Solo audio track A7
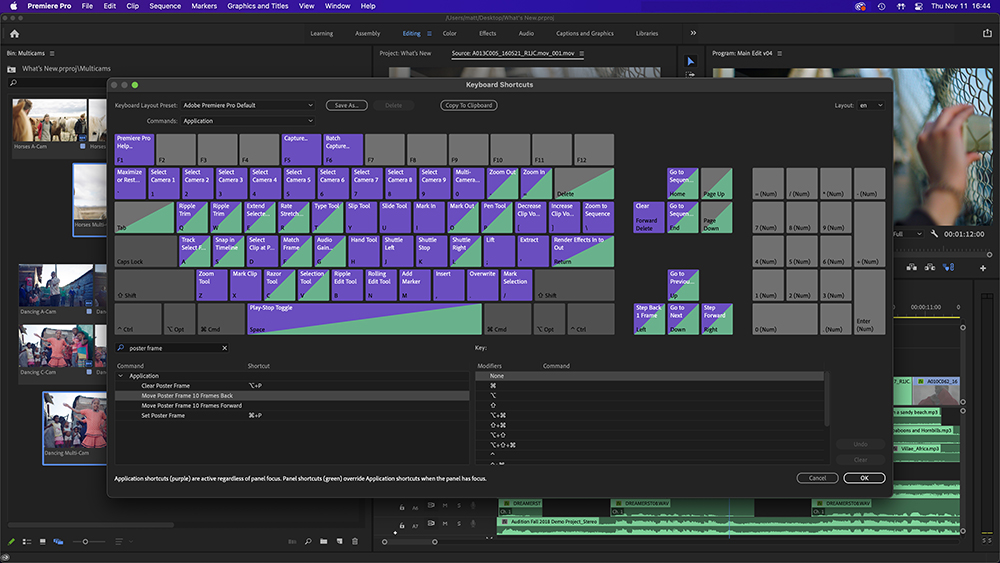The width and height of the screenshot is (1000, 563). click(459, 523)
